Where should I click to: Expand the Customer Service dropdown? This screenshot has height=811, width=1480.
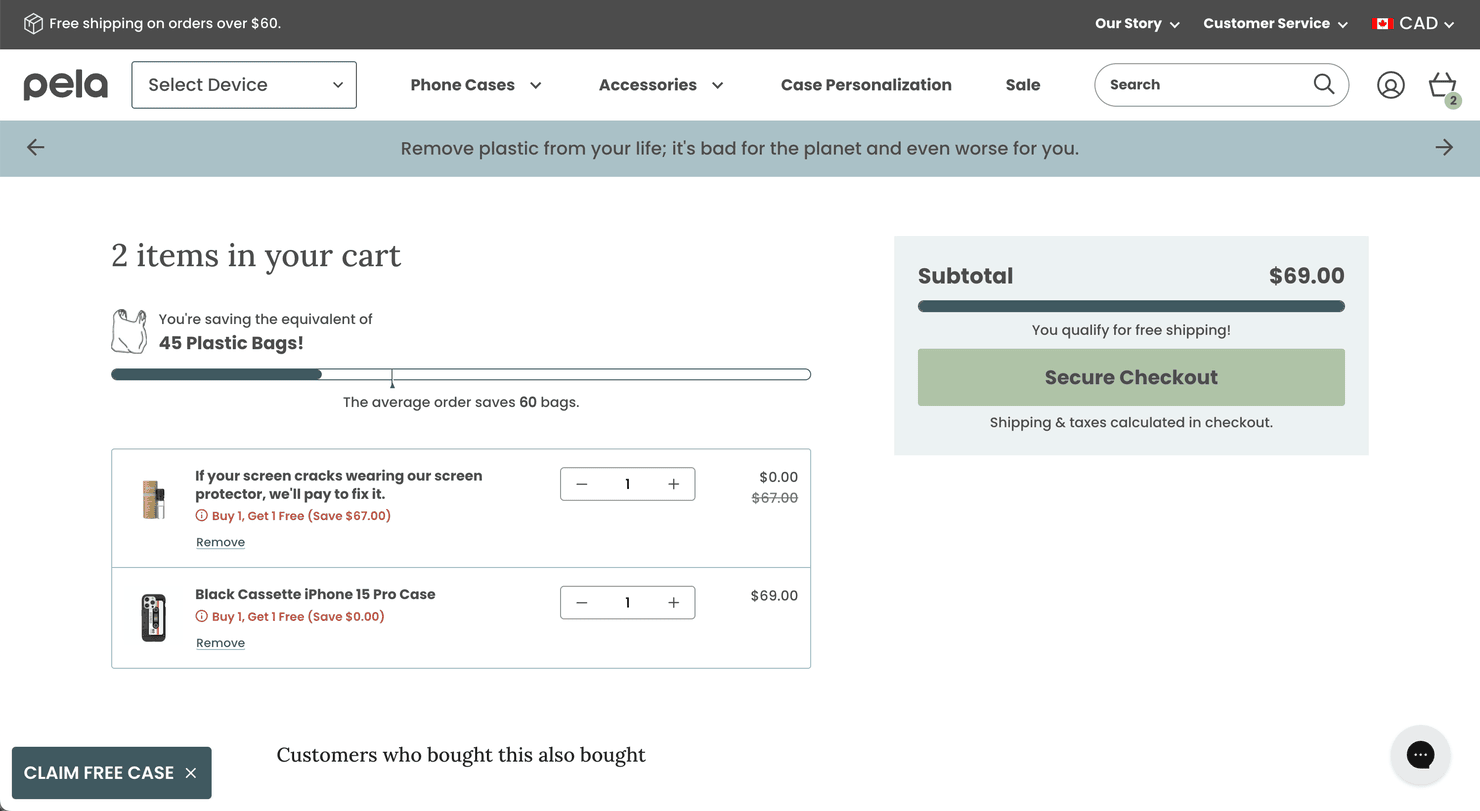[x=1275, y=23]
